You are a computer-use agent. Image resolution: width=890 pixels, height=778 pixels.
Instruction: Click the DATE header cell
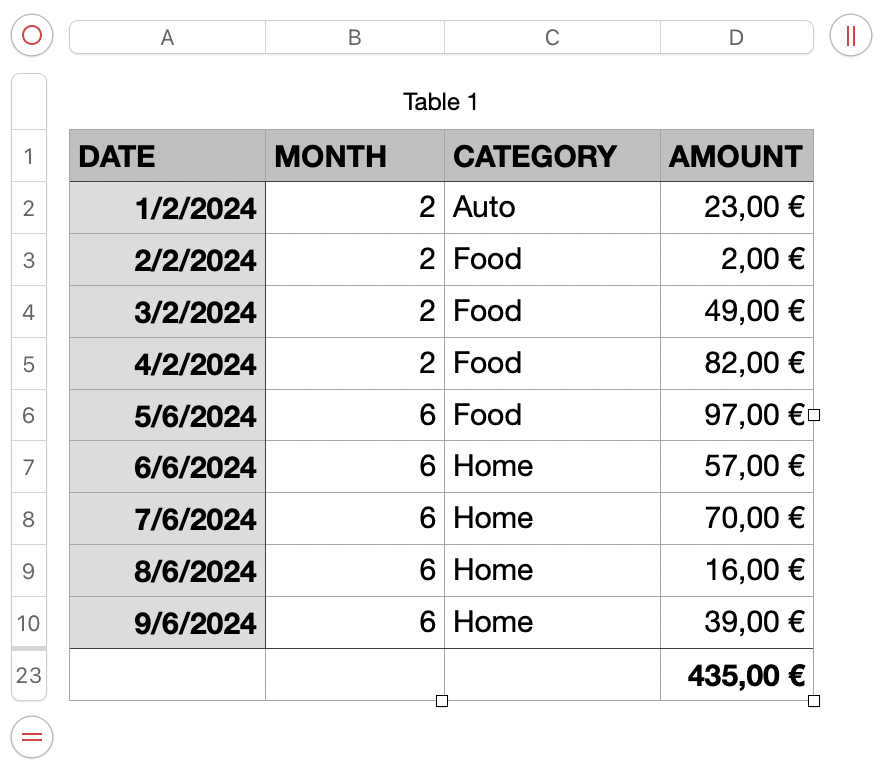tap(167, 156)
